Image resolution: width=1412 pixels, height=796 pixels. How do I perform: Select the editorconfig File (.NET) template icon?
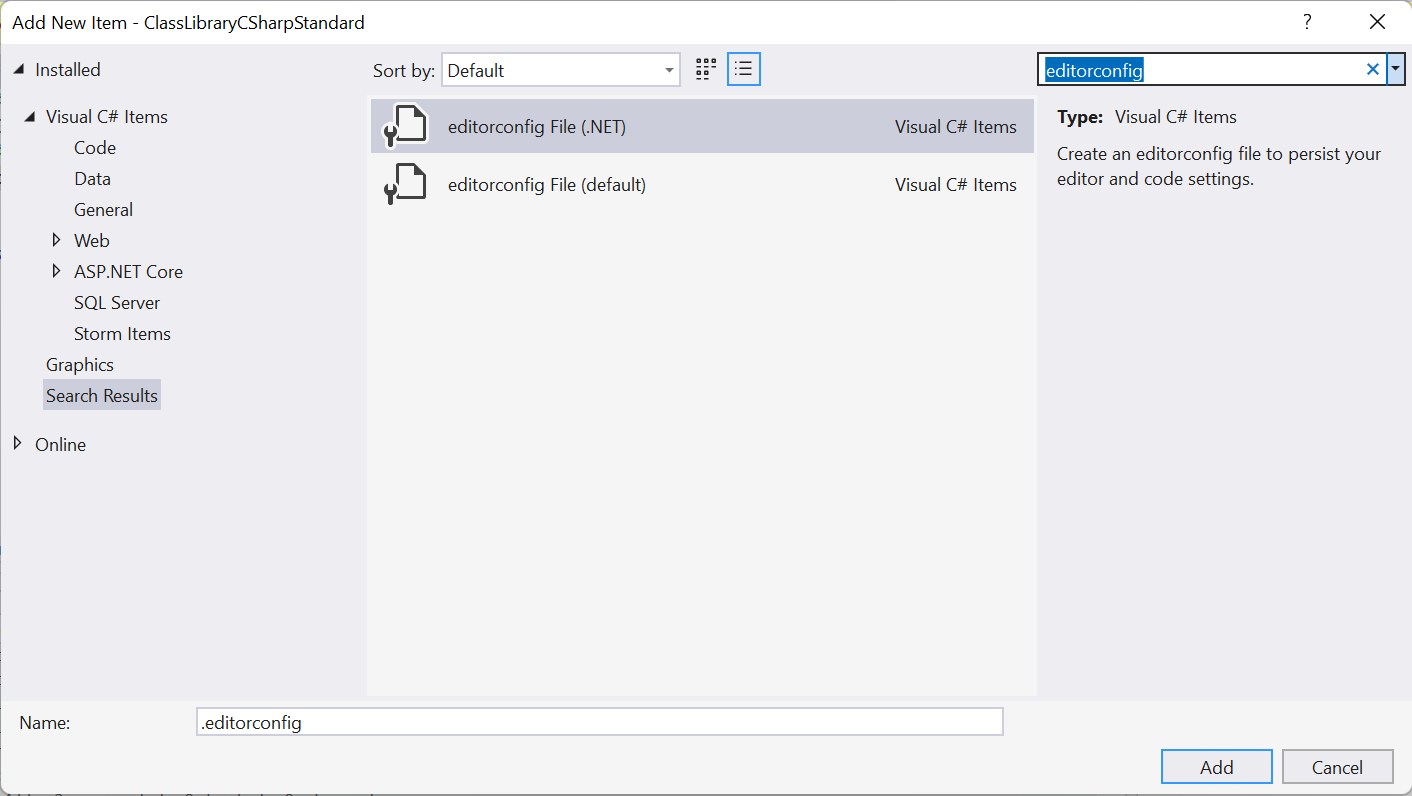click(x=405, y=126)
